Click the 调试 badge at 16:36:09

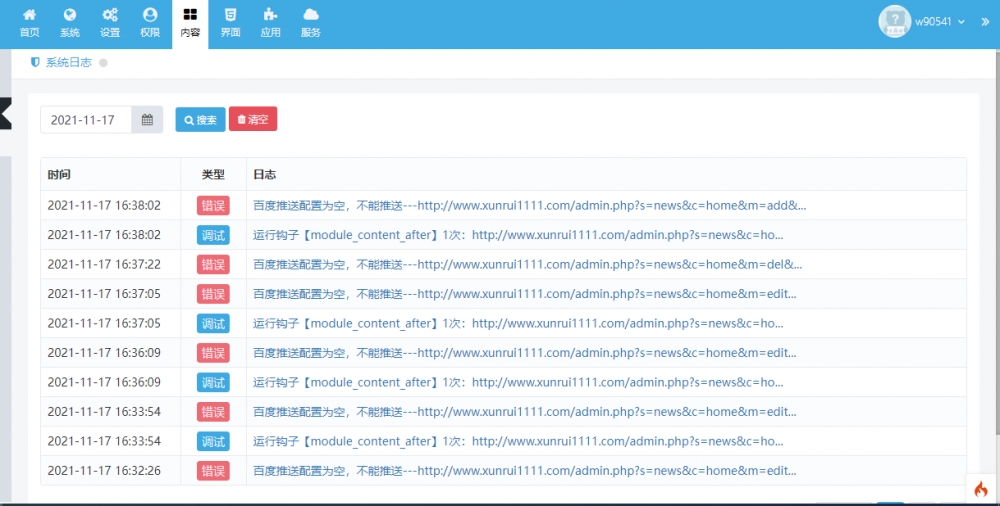pyautogui.click(x=213, y=382)
